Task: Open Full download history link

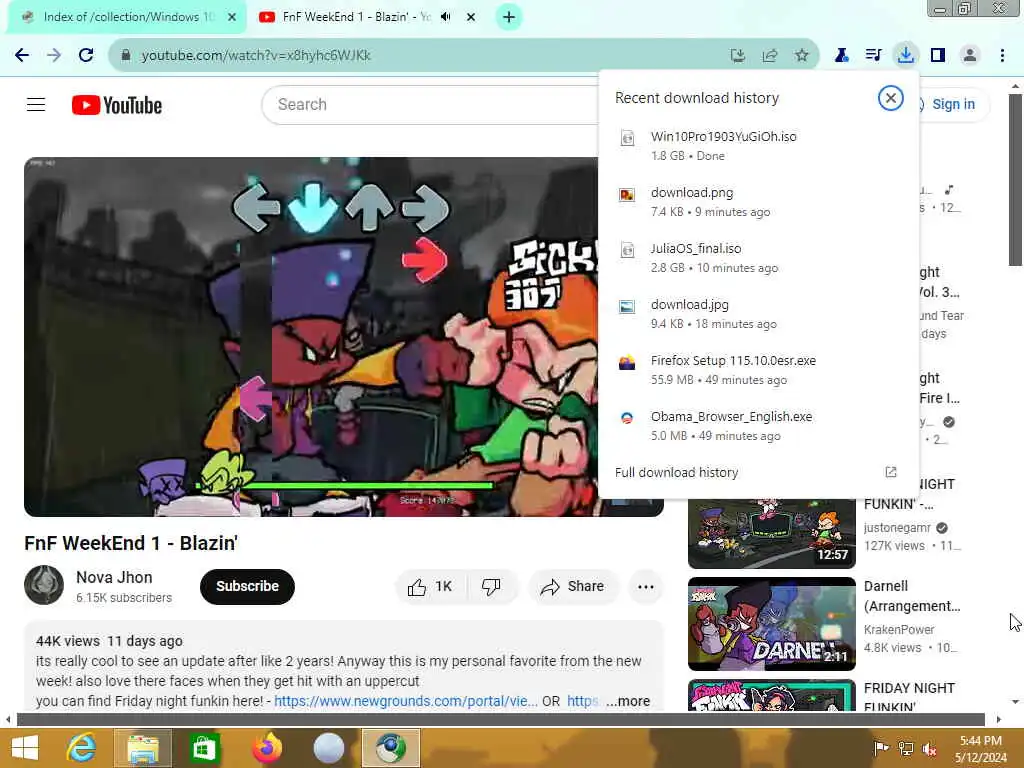Action: click(x=677, y=472)
